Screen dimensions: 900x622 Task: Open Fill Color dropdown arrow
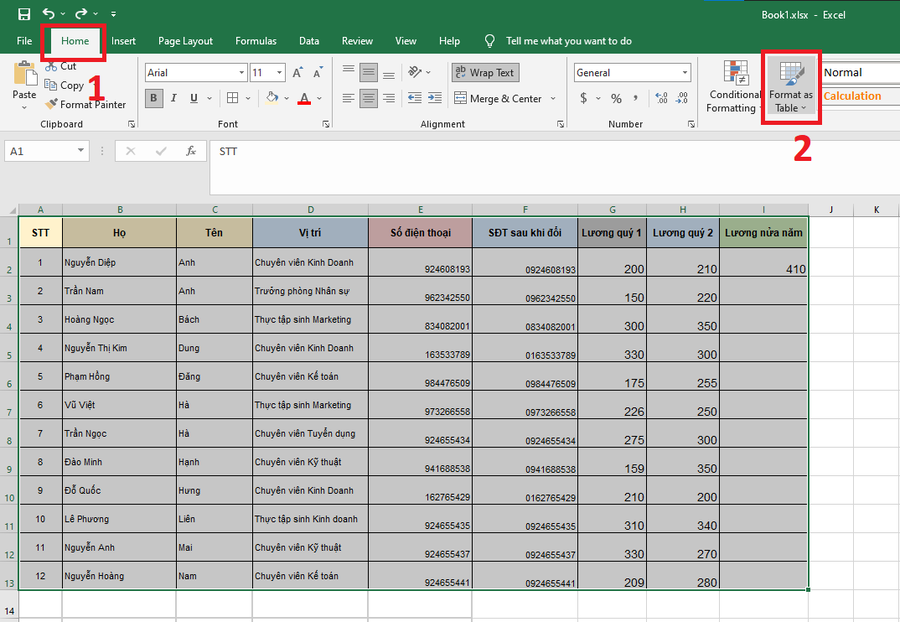point(286,98)
